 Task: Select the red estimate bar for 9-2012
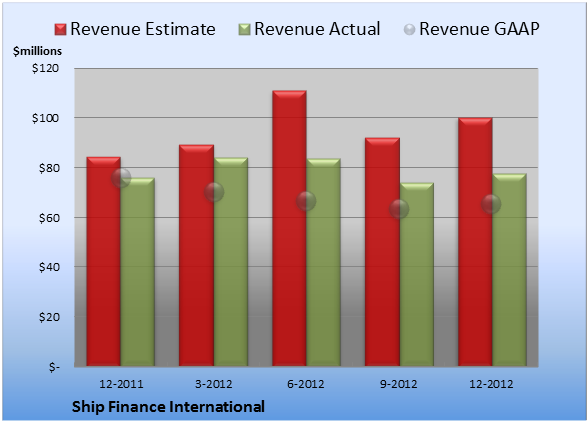(x=382, y=252)
